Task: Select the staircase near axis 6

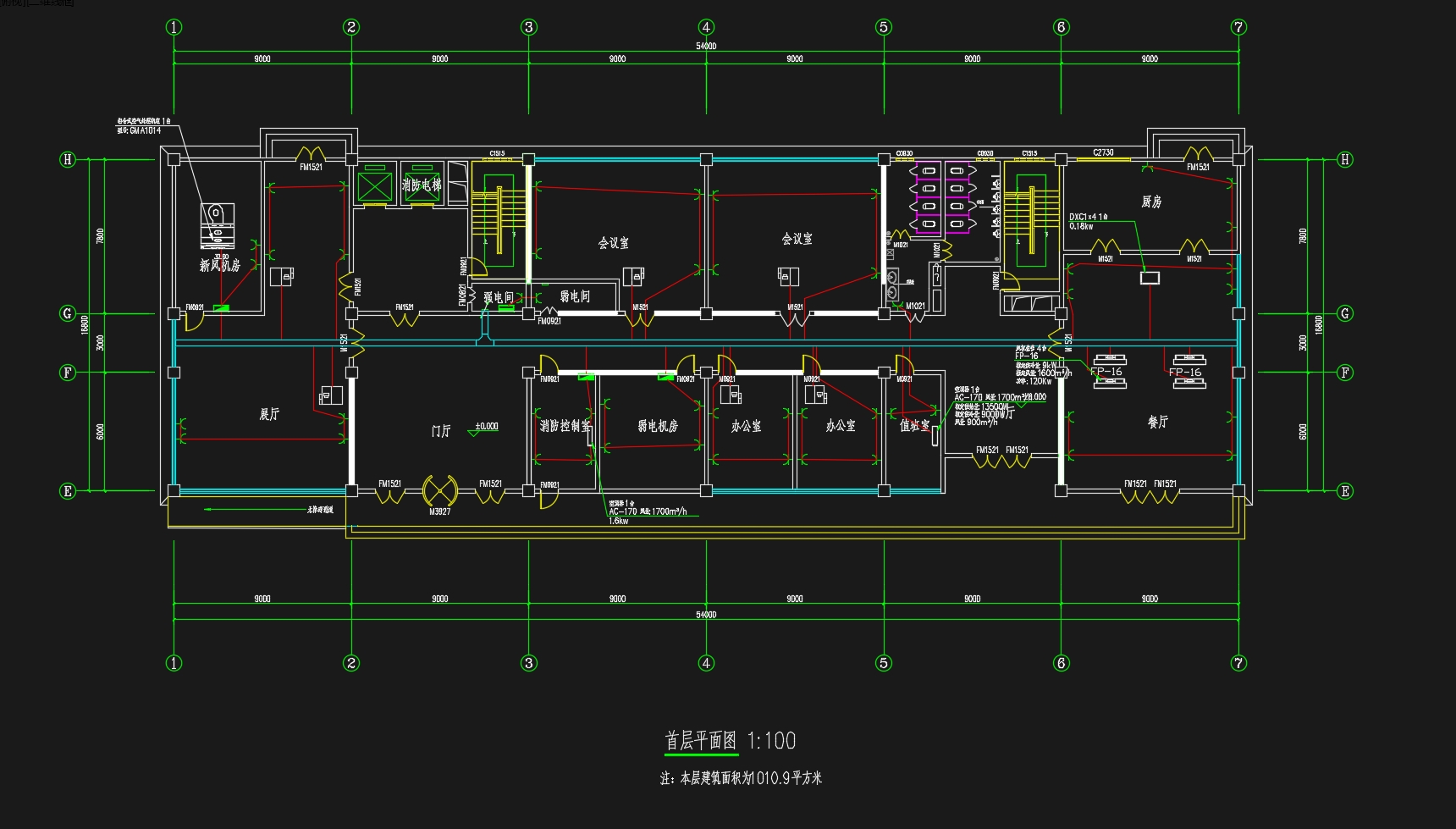Action: (1031, 220)
